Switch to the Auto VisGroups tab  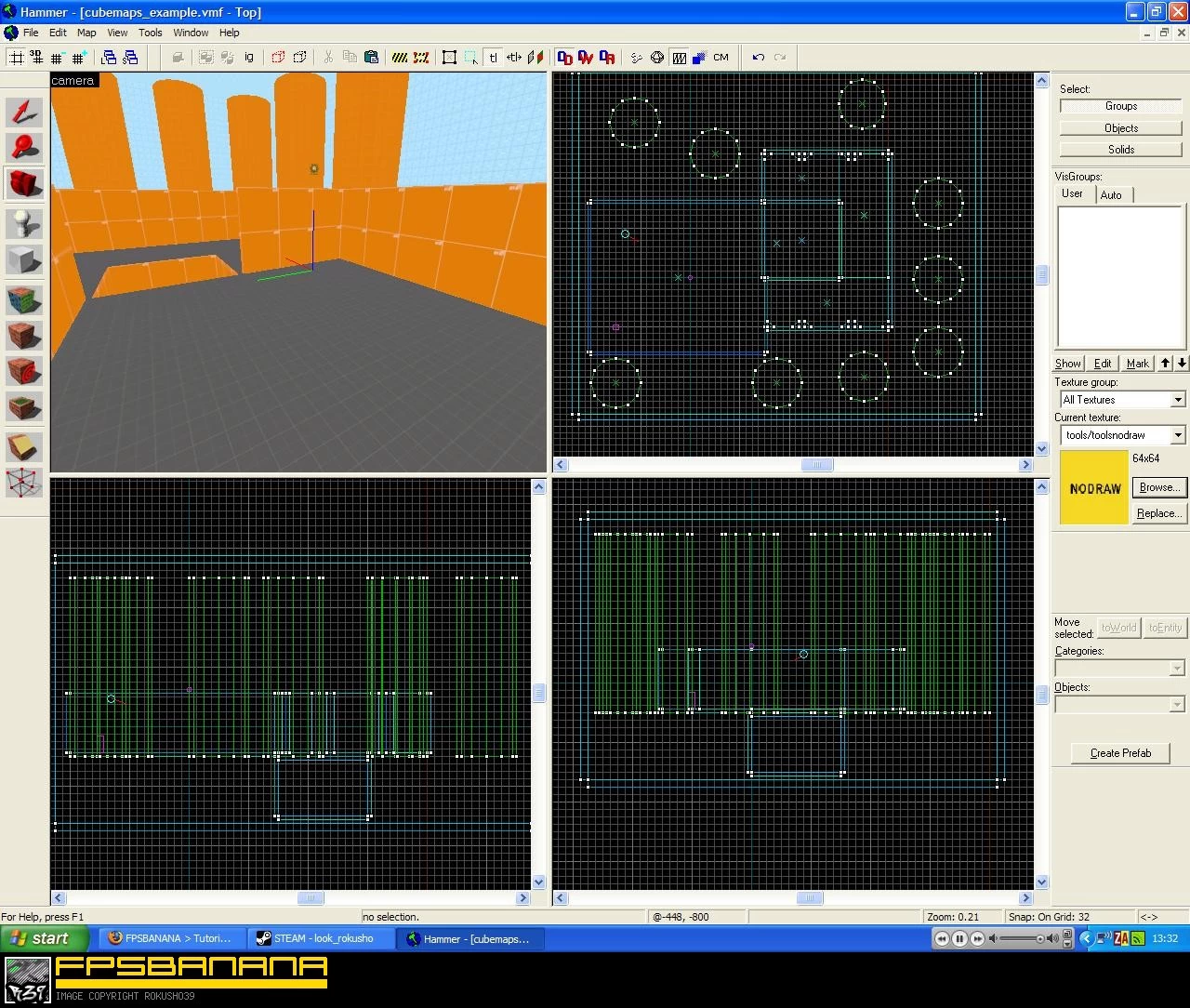[x=1111, y=195]
